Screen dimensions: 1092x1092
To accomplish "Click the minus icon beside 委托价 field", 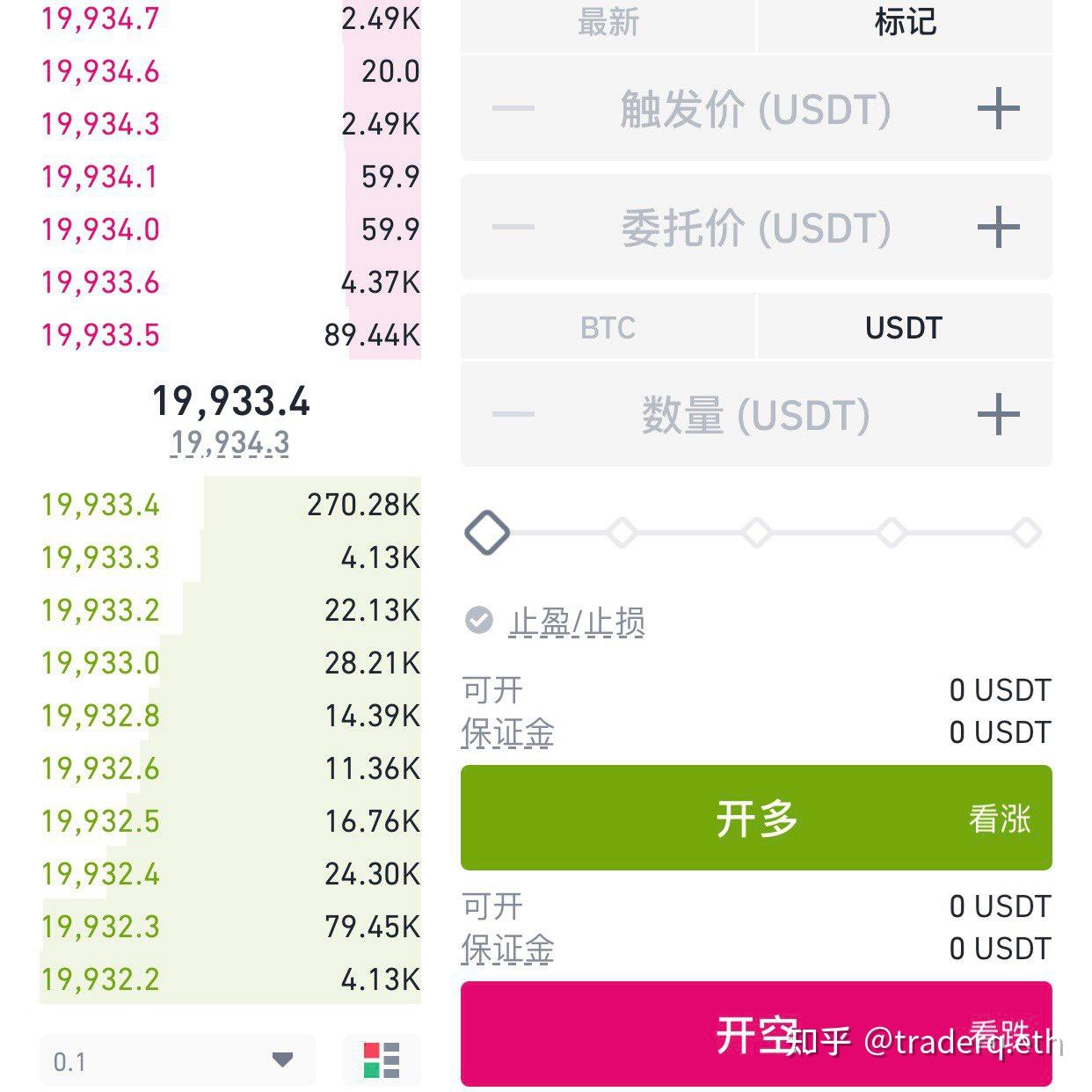I will tap(513, 228).
